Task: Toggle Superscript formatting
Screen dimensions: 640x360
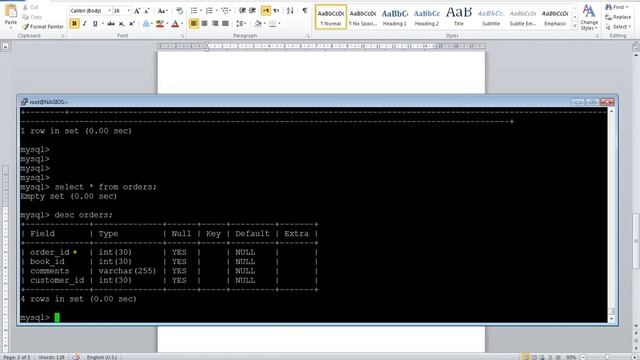Action: coord(131,24)
